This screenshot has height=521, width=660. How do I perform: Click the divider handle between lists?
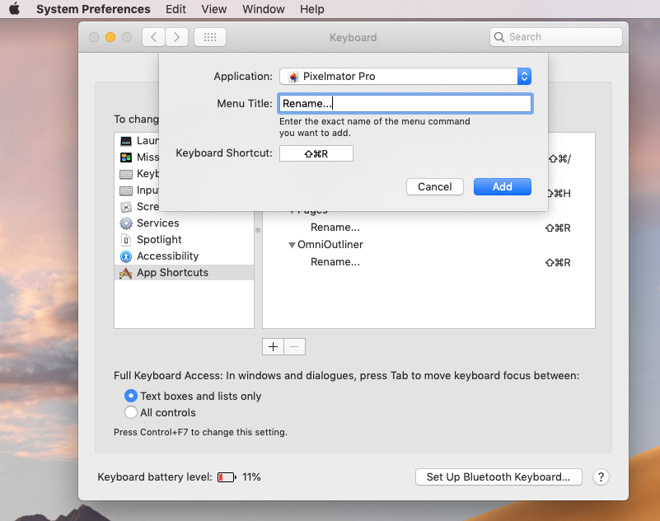coord(258,230)
